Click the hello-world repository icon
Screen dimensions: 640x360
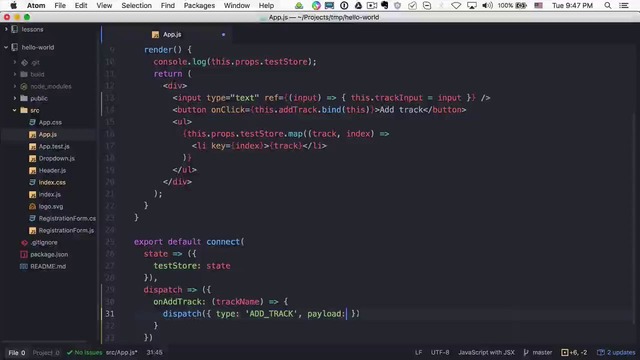click(x=15, y=47)
